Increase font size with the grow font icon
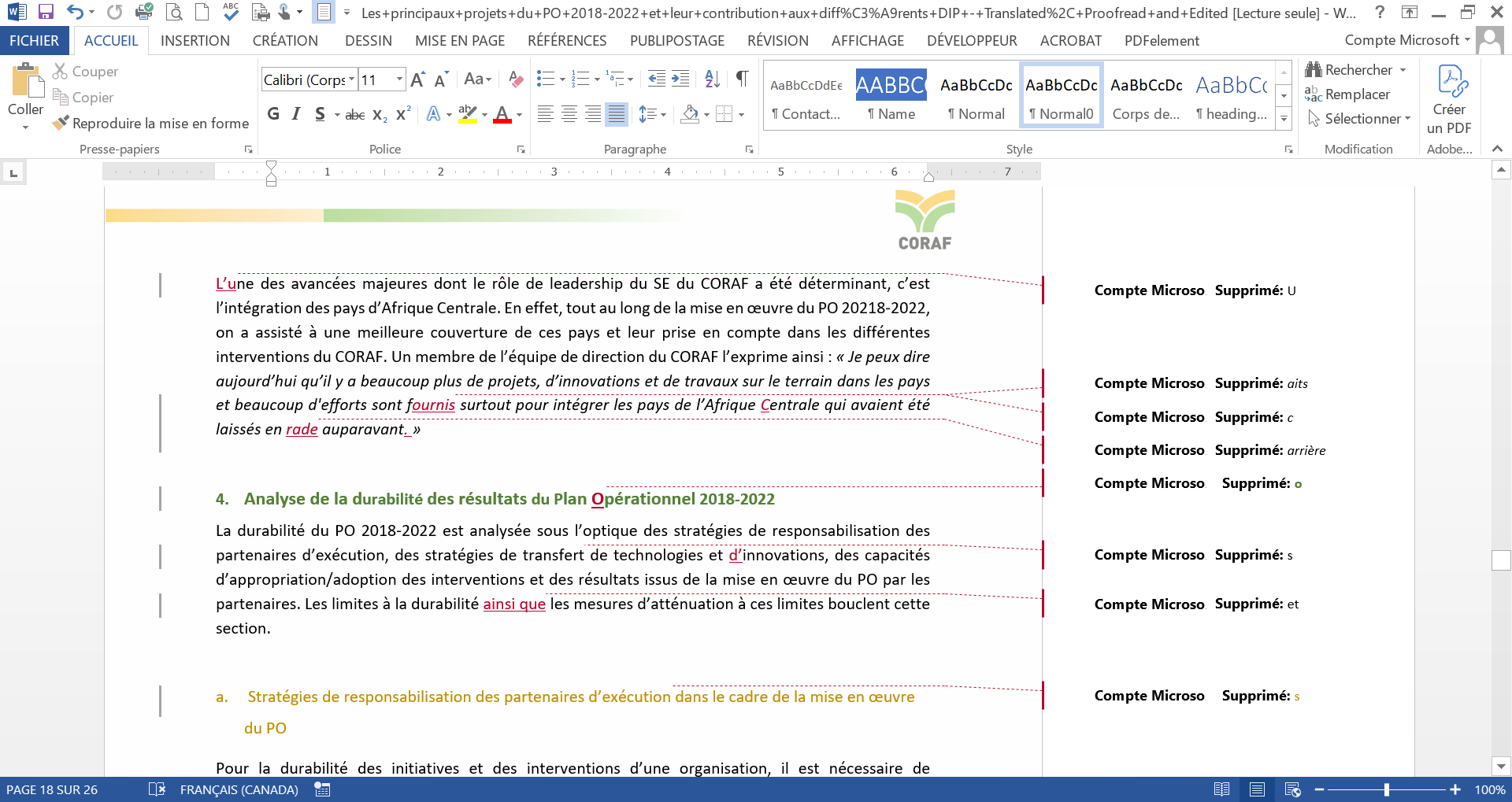The image size is (1512, 802). [x=418, y=79]
